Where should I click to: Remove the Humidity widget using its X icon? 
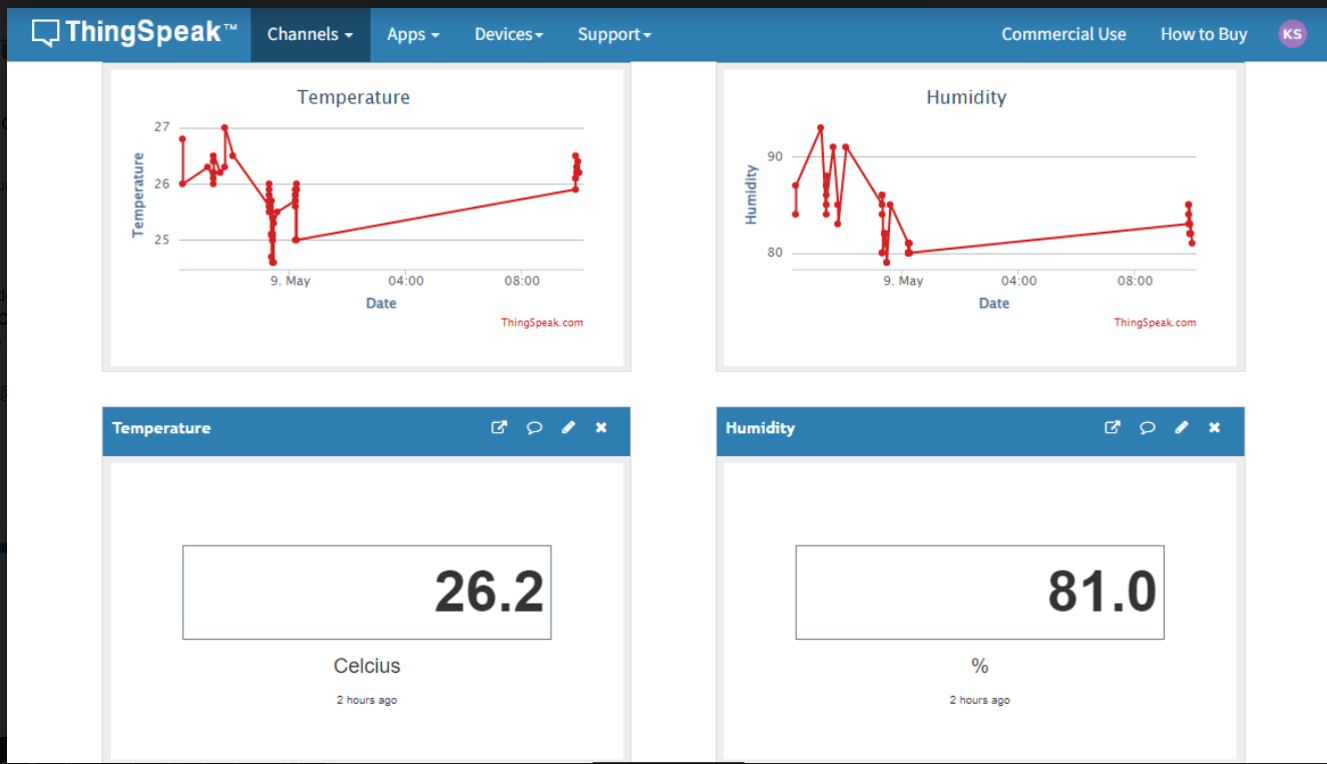click(1214, 427)
